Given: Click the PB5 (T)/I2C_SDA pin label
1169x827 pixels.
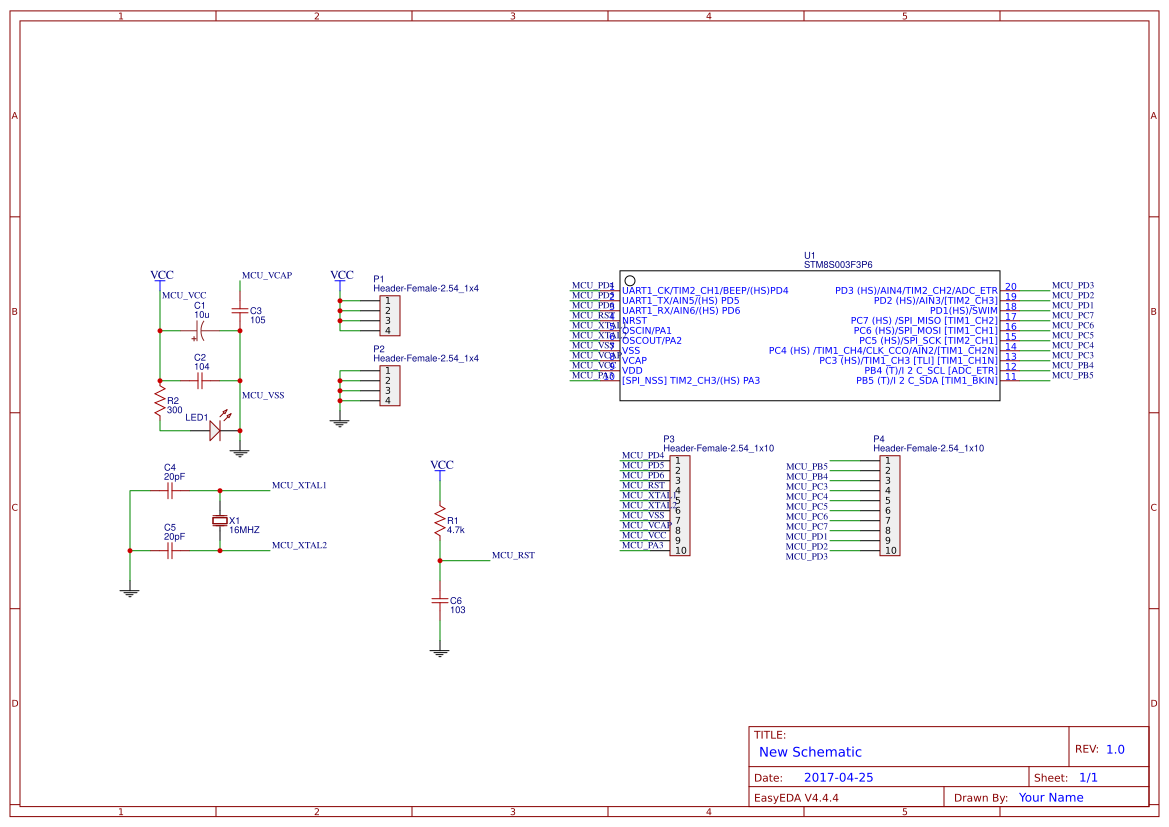Looking at the screenshot, I should 927,380.
